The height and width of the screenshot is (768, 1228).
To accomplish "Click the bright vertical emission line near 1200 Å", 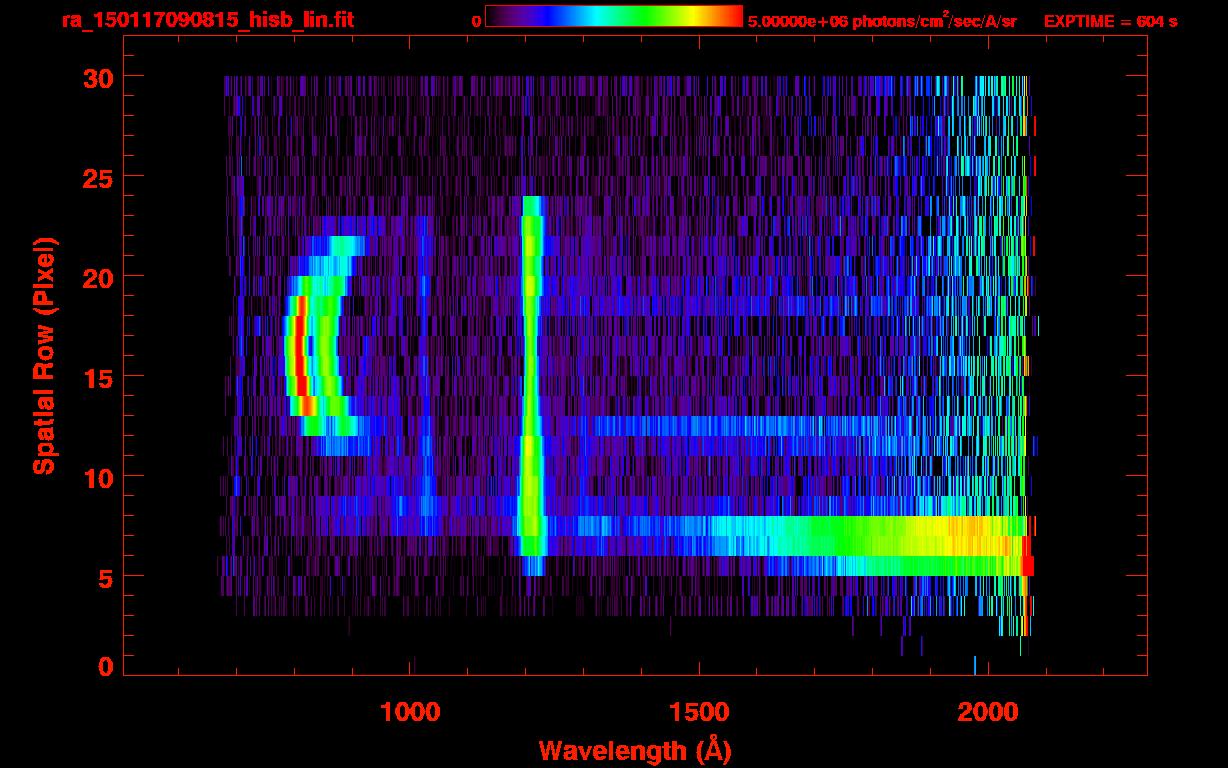I will coord(530,380).
